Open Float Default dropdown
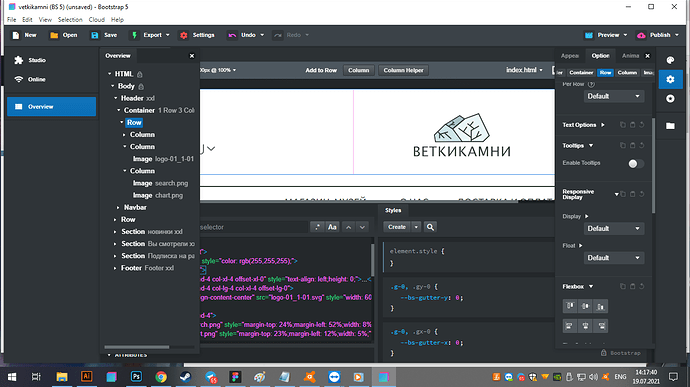Screen dimensions: 690x387 [x=614, y=258]
